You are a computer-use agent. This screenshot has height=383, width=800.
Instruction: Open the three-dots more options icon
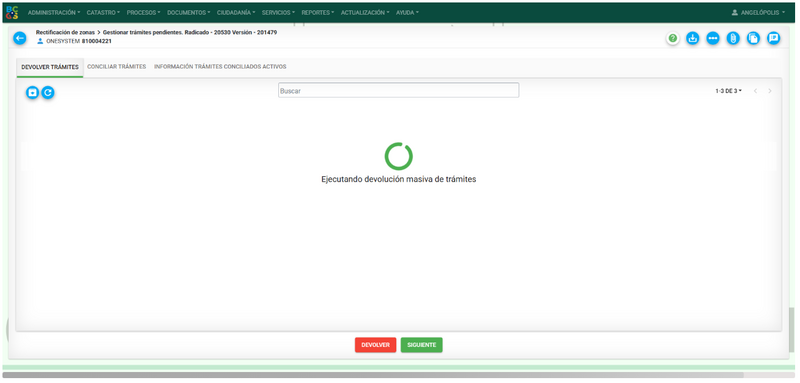click(x=713, y=38)
